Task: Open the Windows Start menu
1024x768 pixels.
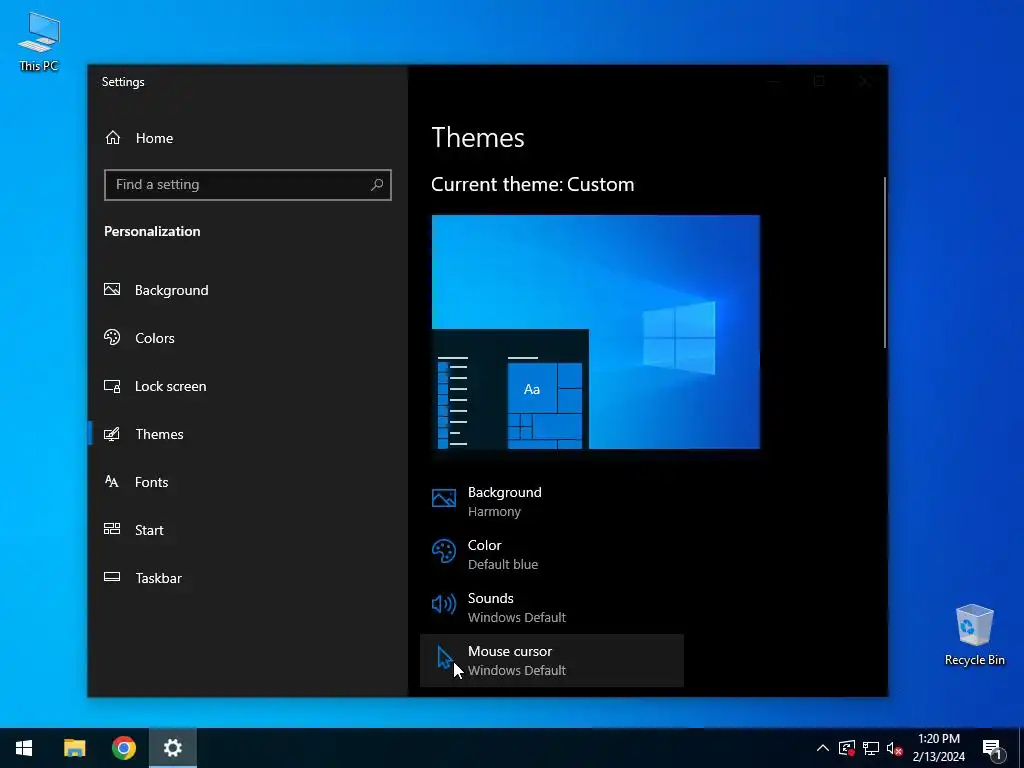Action: [24, 748]
